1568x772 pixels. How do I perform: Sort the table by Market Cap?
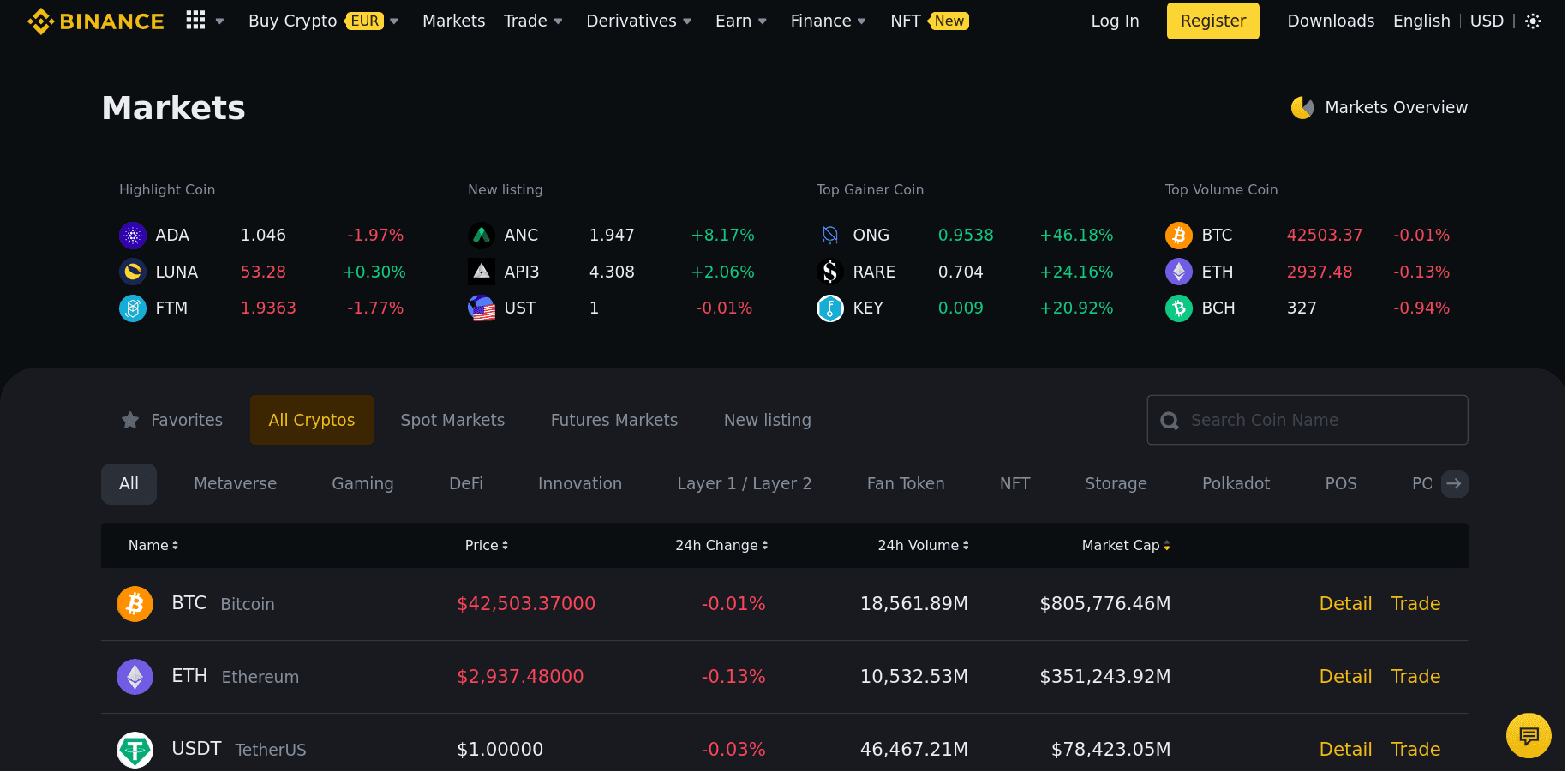(x=1126, y=545)
